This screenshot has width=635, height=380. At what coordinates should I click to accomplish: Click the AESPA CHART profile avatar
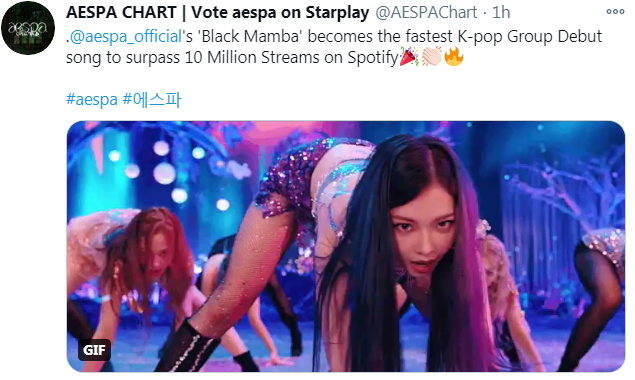[28, 28]
